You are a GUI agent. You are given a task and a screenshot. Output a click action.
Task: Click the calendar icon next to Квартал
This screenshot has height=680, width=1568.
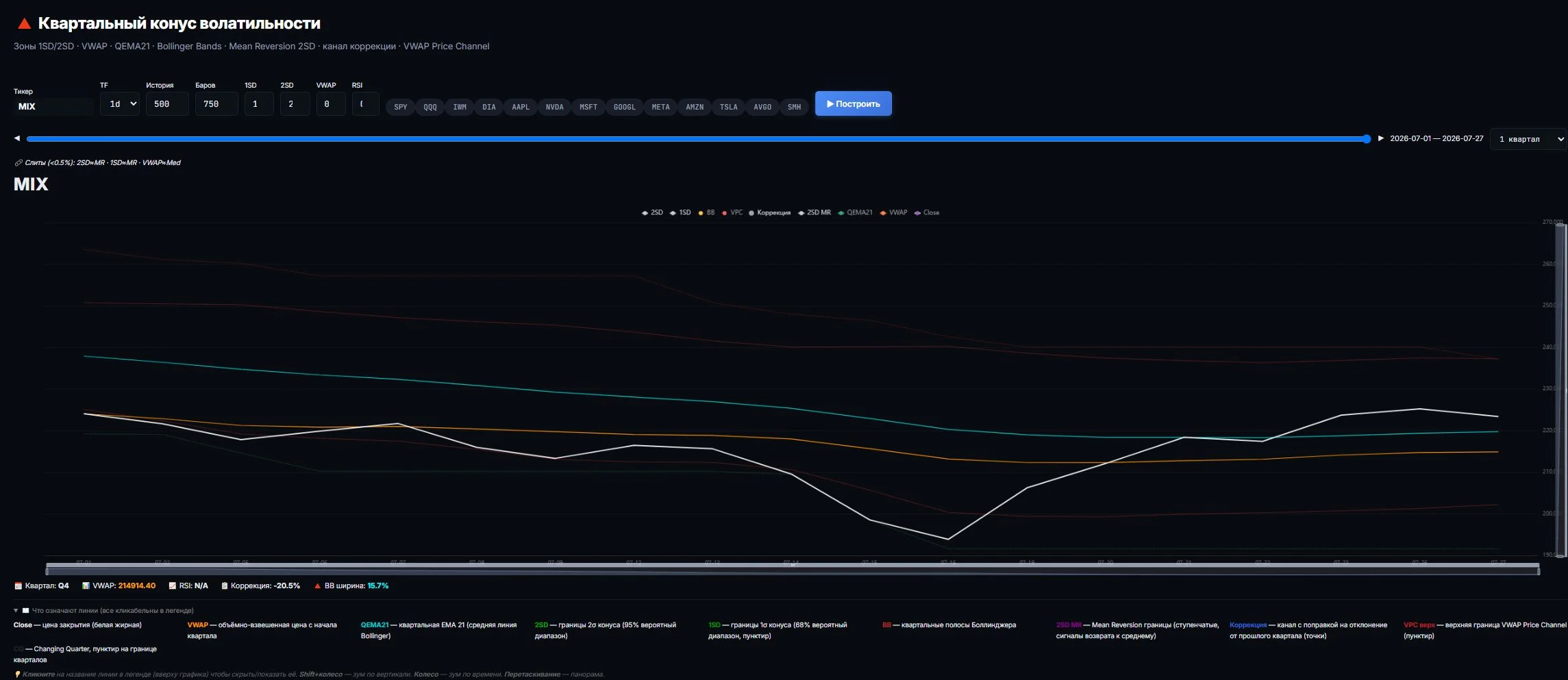18,586
